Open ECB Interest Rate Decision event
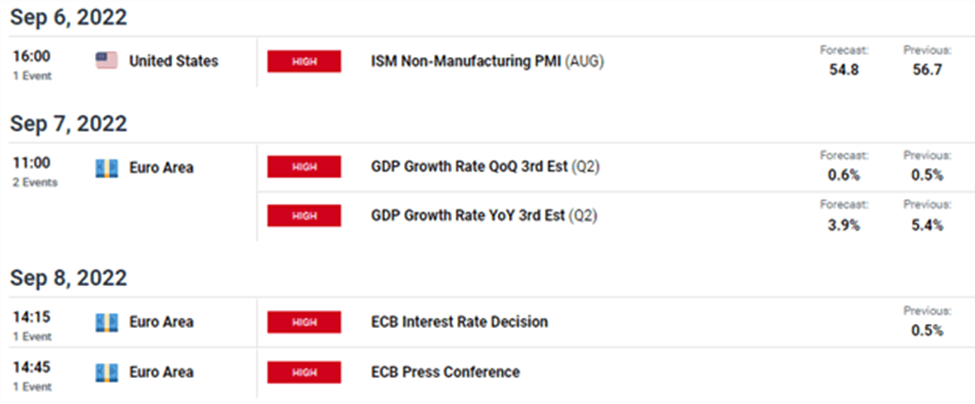 [460, 322]
